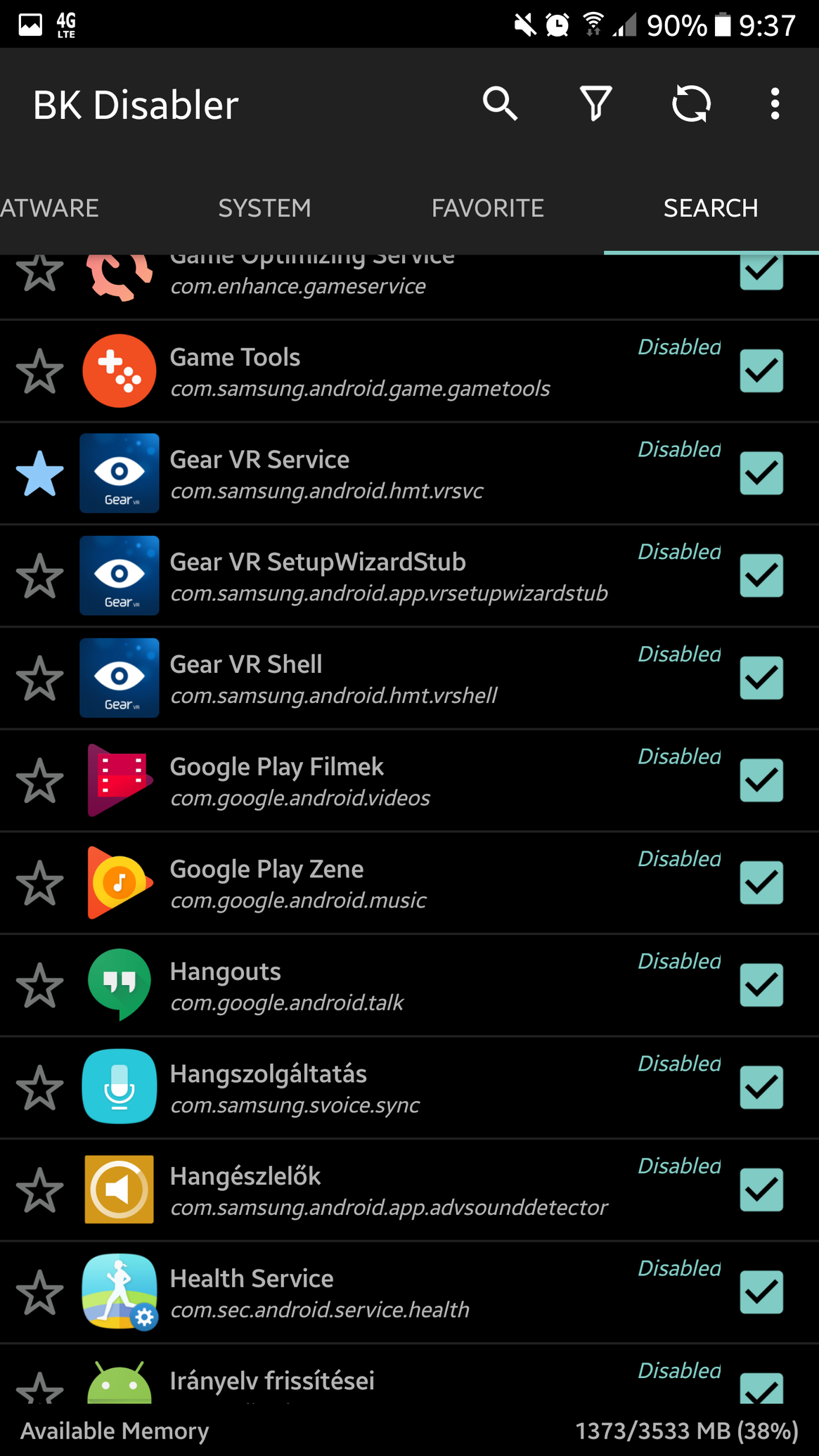Open the Gear VR Shell list entry
Viewport: 819px width, 1456px height.
click(x=409, y=678)
